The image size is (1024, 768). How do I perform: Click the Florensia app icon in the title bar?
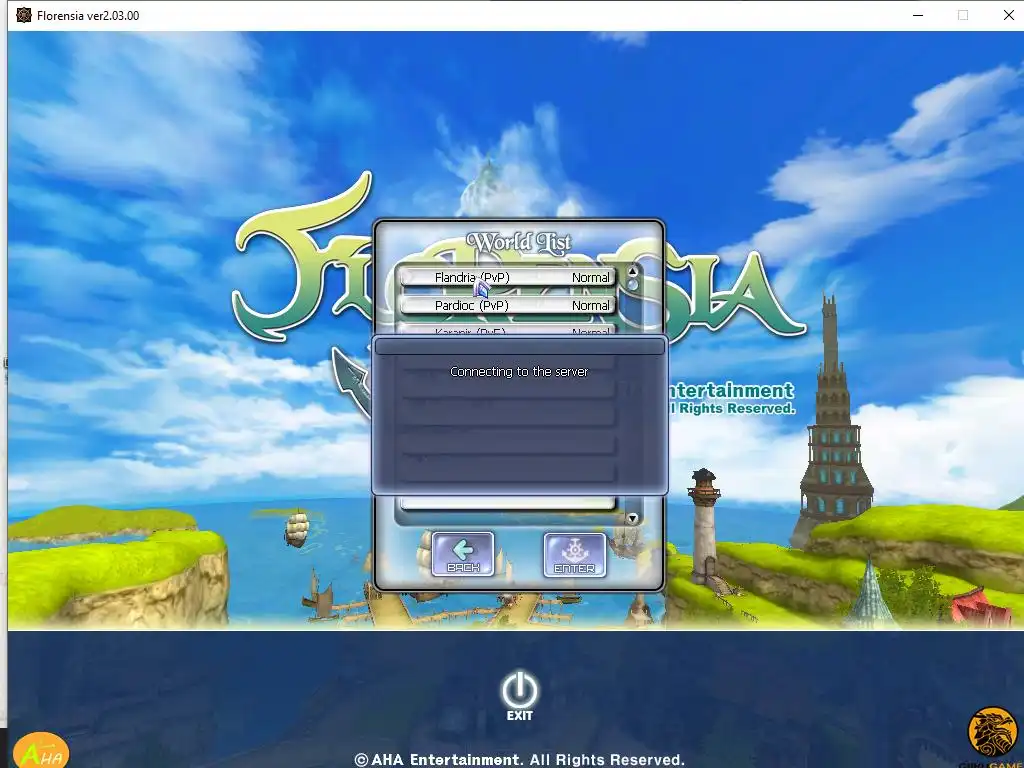(24, 15)
